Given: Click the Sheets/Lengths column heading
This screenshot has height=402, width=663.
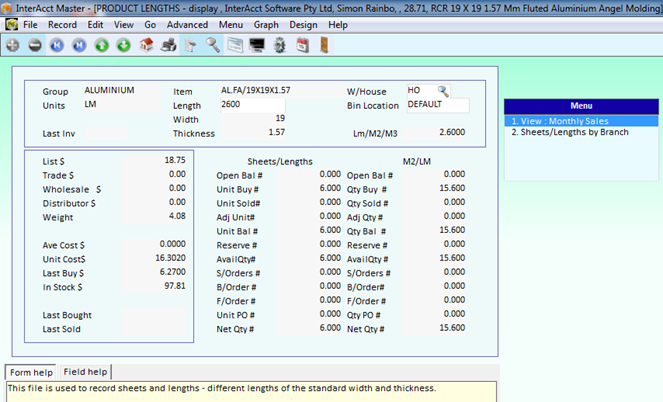Looking at the screenshot, I should pyautogui.click(x=280, y=161).
